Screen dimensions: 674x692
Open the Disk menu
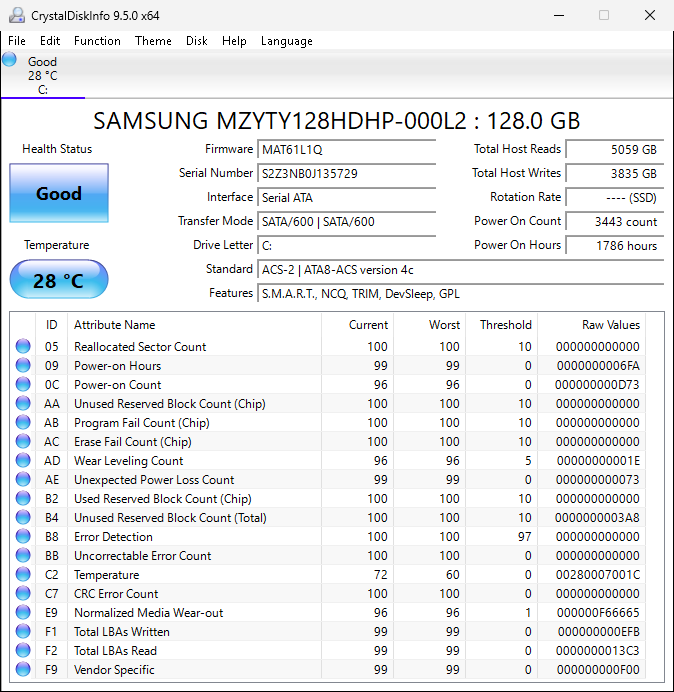(196, 41)
